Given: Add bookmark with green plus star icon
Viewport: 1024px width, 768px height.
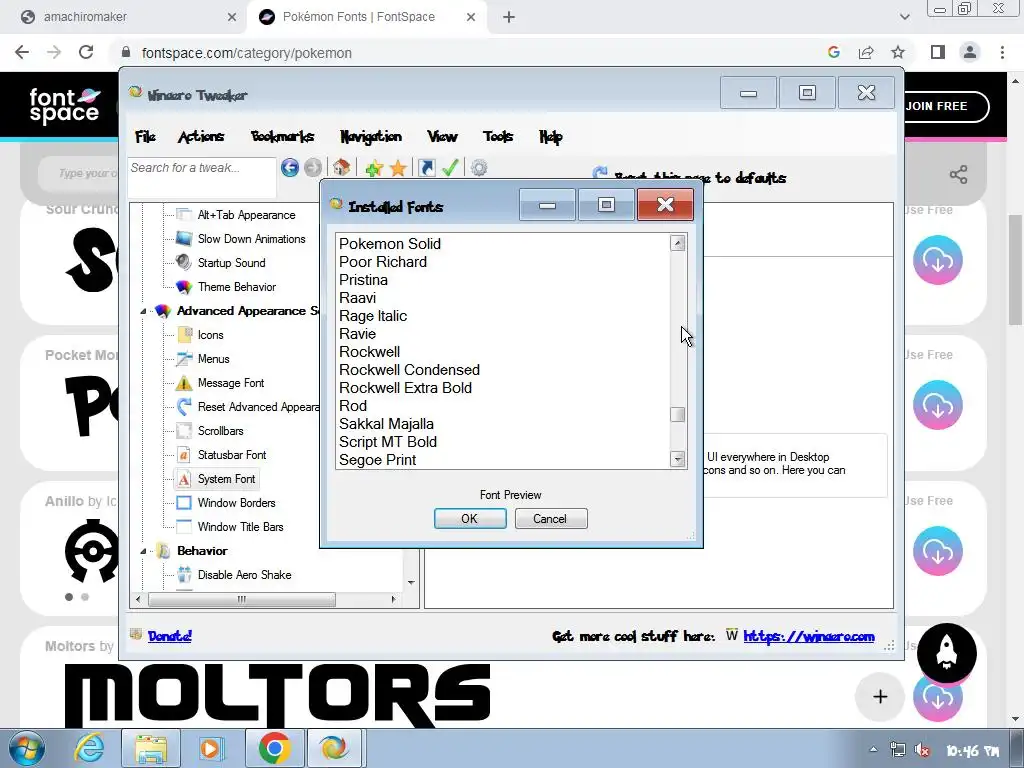Looking at the screenshot, I should pos(374,168).
